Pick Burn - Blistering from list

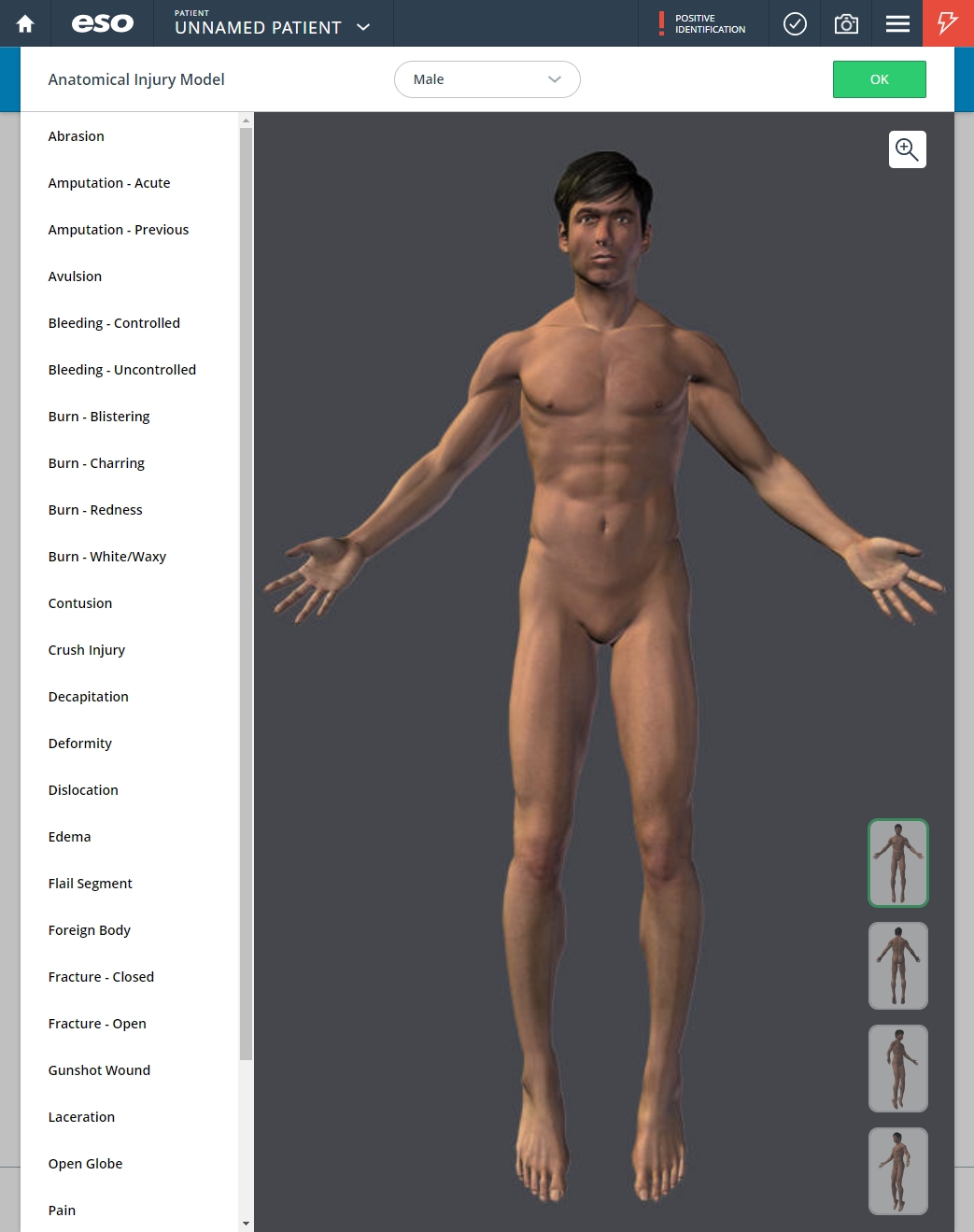(99, 417)
